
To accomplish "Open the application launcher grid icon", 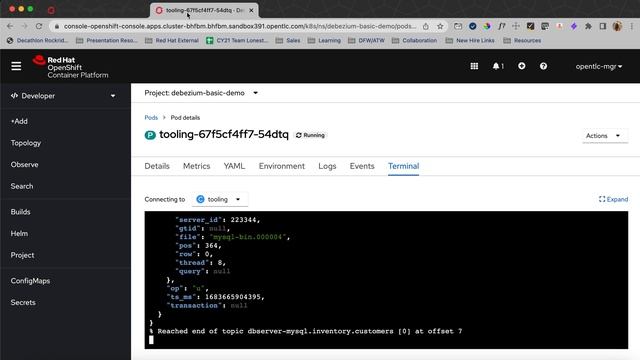I will click(474, 66).
